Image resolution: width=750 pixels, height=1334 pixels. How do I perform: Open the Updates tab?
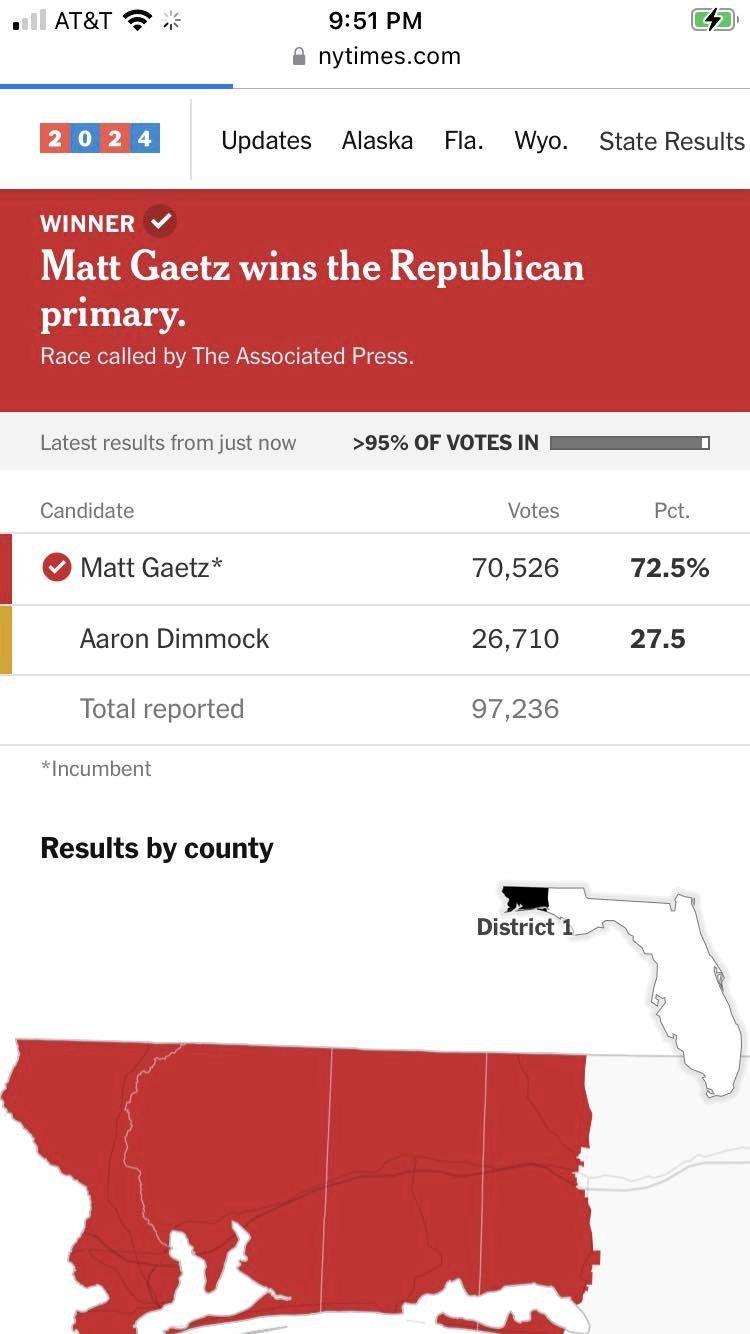click(x=266, y=141)
